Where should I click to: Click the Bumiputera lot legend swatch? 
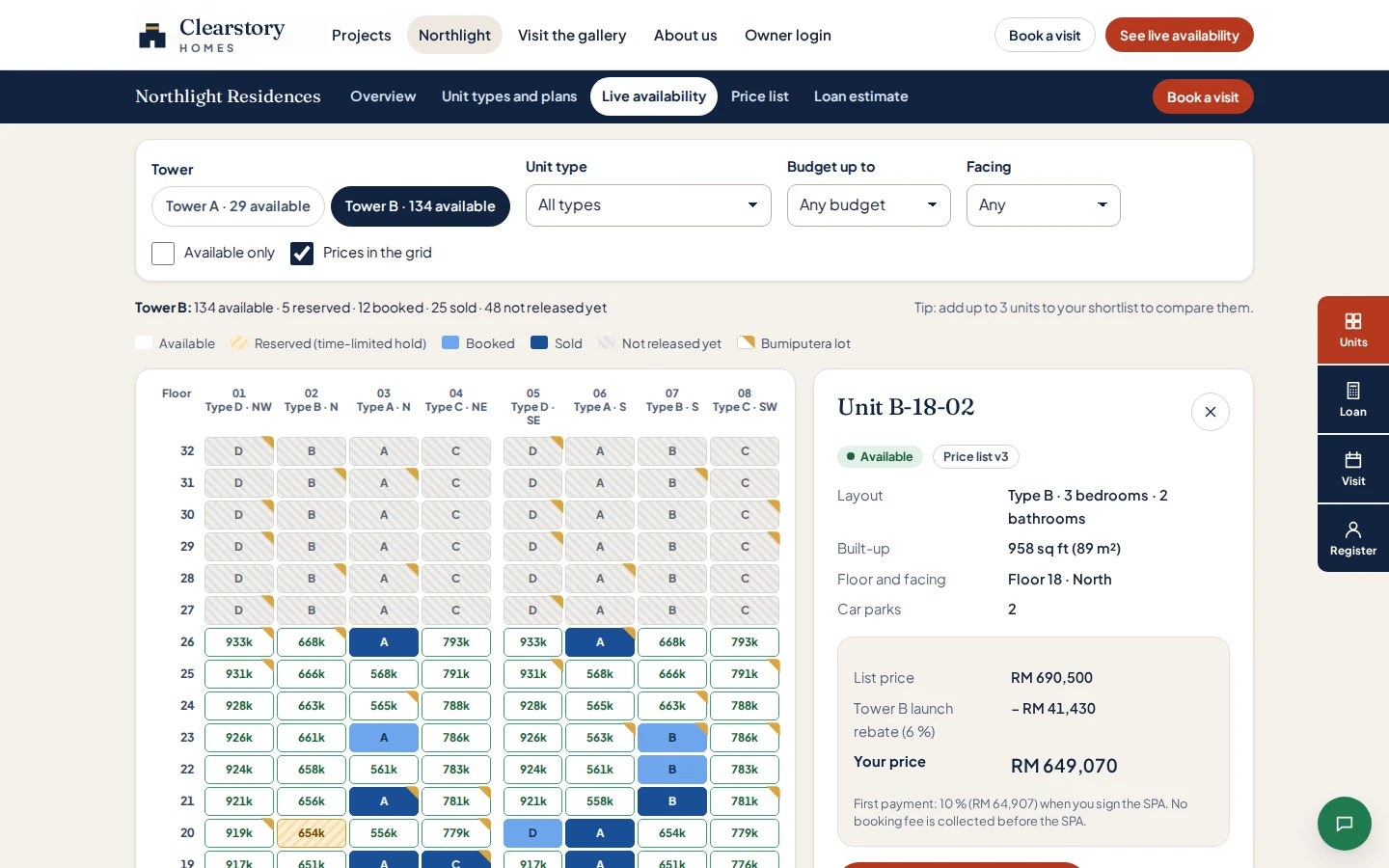[746, 342]
